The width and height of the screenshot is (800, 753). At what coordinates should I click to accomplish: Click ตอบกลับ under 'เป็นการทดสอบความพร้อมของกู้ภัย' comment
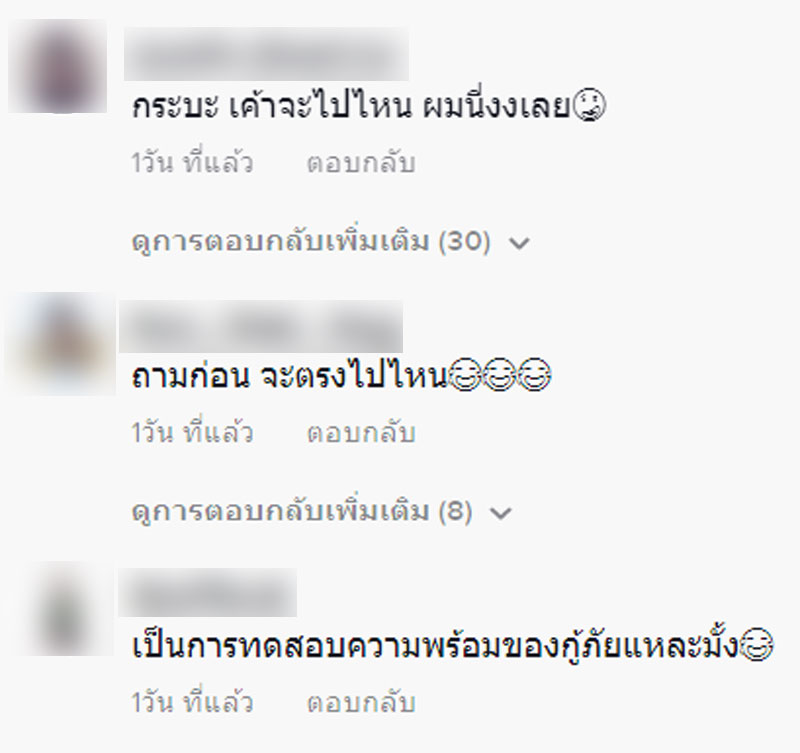361,703
